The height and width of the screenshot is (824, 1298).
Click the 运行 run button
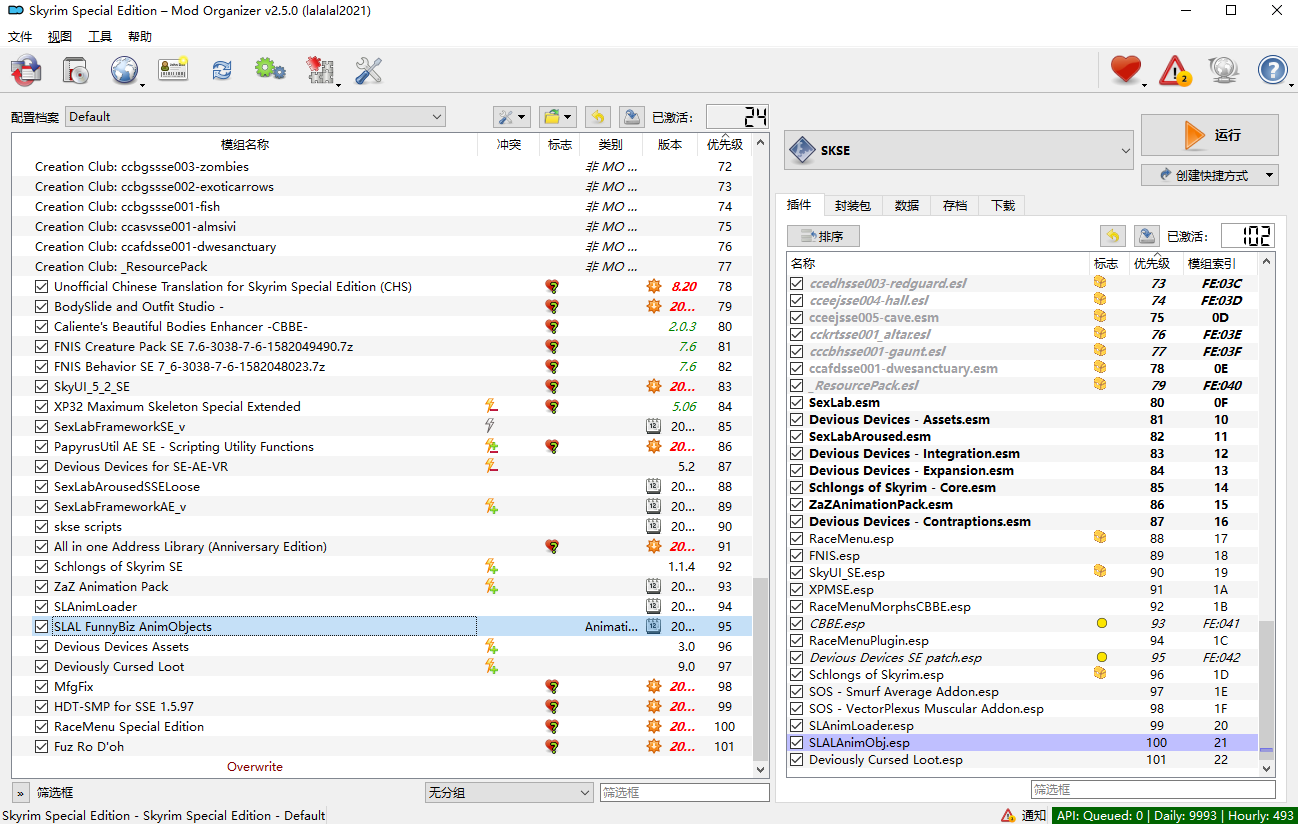tap(1210, 135)
